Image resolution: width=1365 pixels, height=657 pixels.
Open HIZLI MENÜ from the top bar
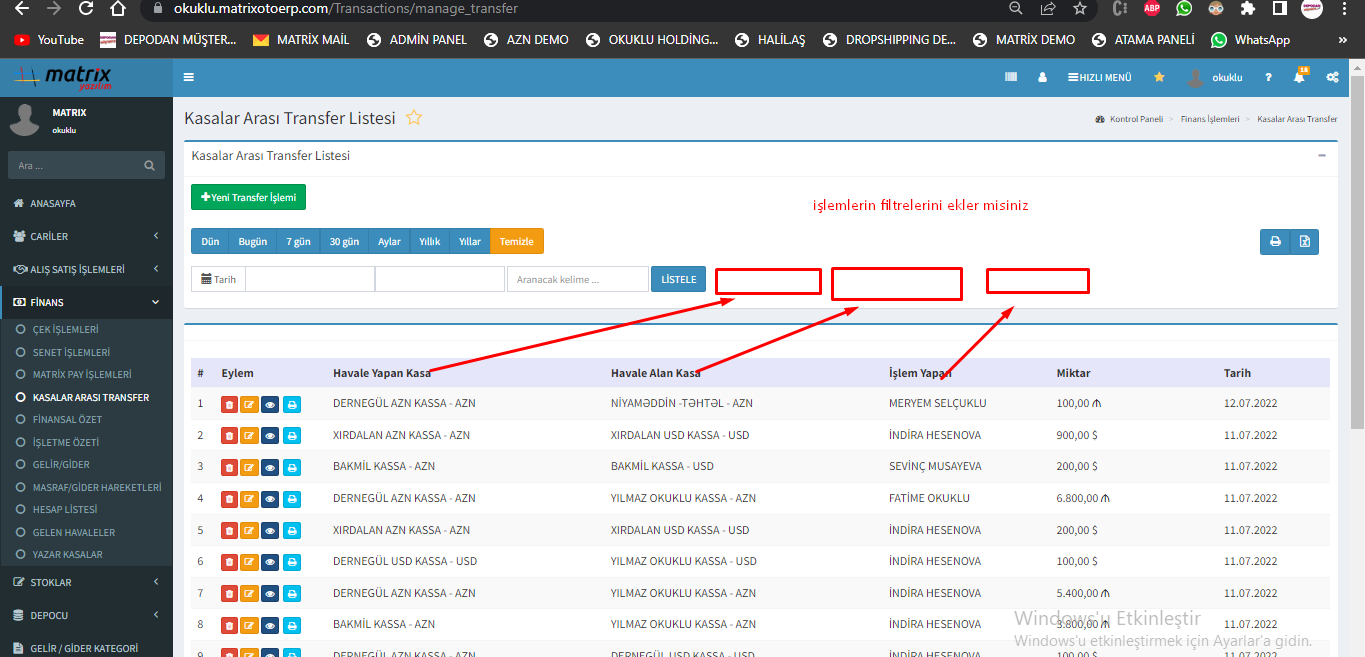(x=1100, y=78)
